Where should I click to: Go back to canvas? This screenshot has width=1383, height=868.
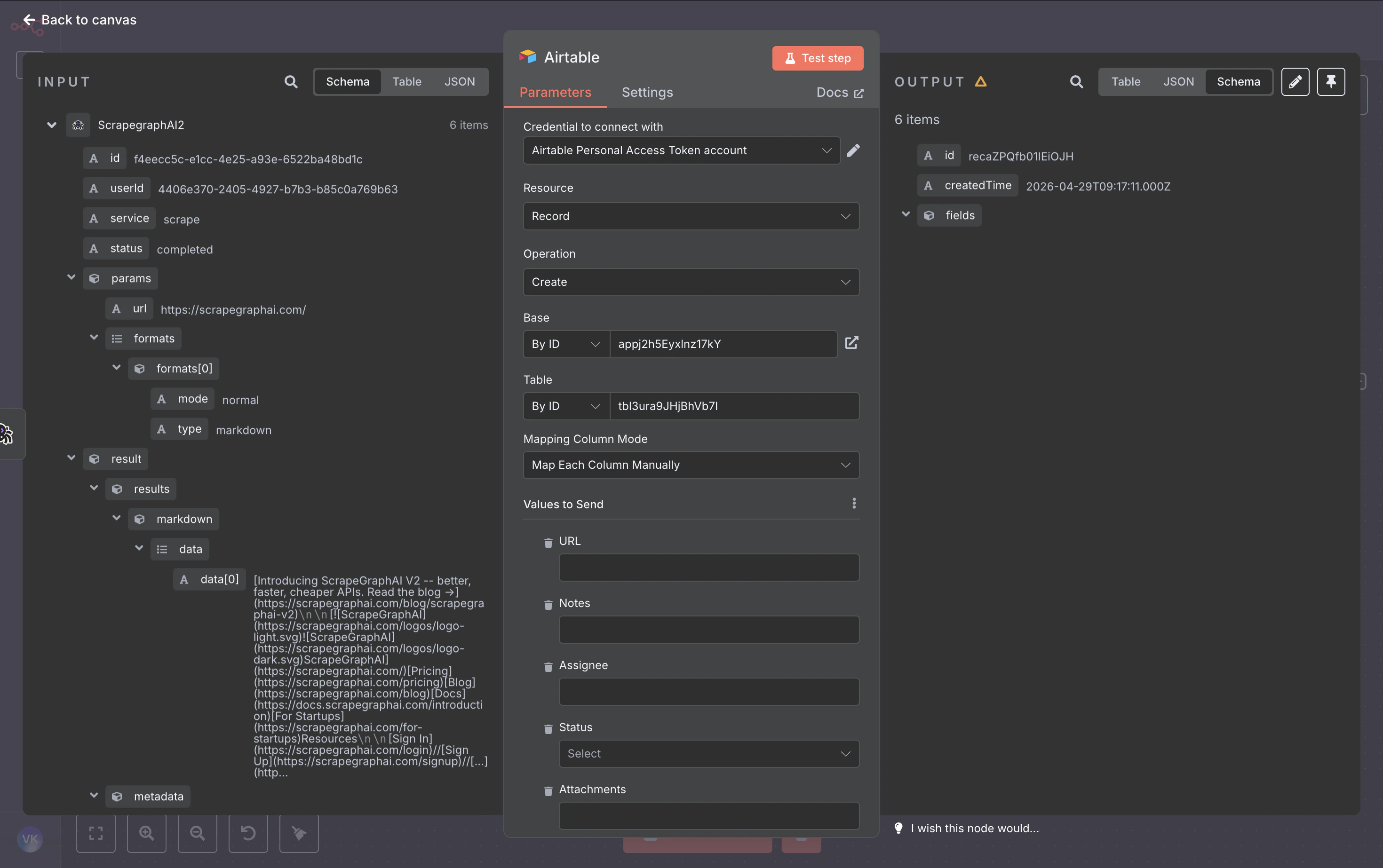click(x=79, y=20)
